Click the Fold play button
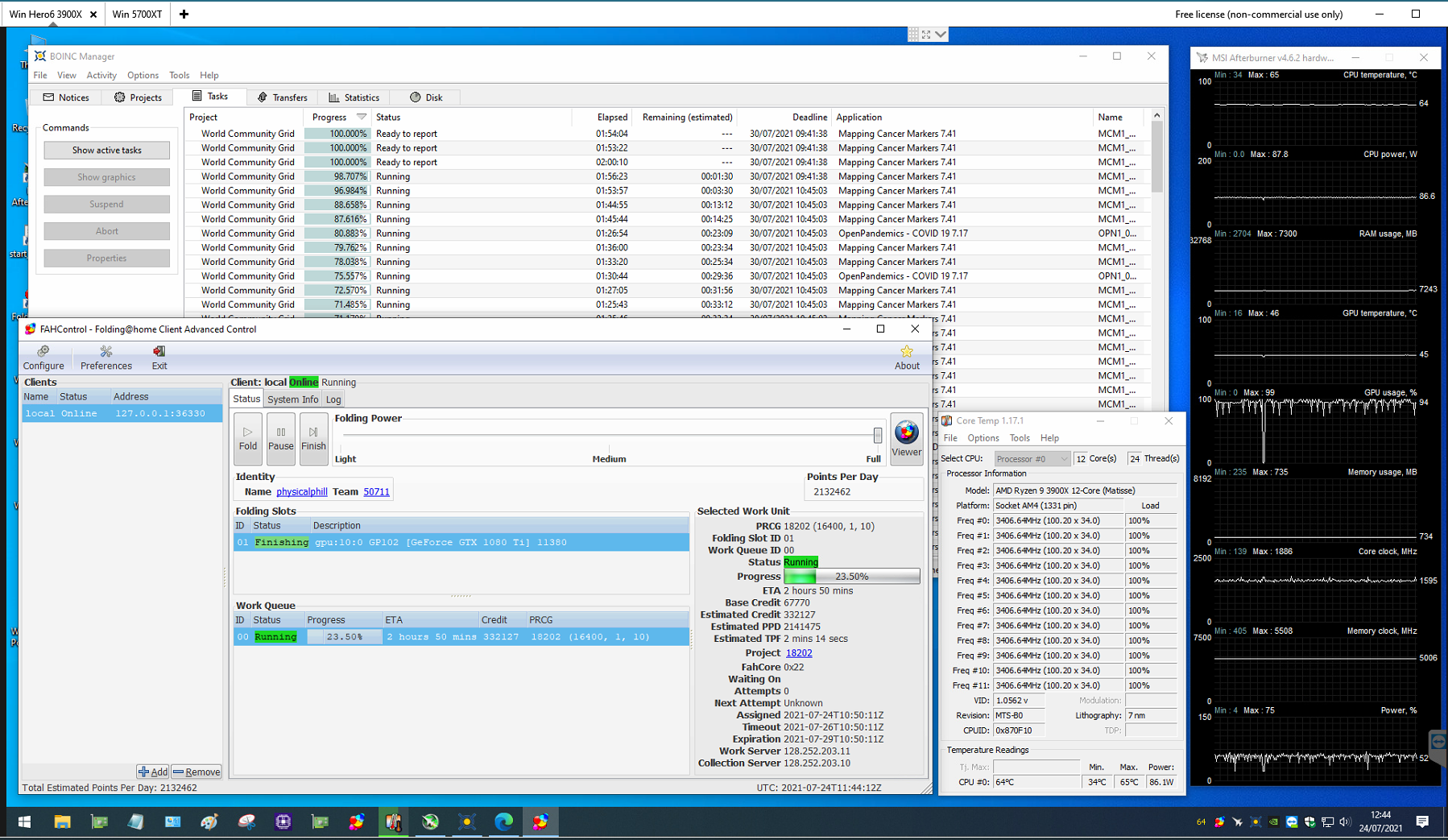1448x840 pixels. pyautogui.click(x=248, y=439)
